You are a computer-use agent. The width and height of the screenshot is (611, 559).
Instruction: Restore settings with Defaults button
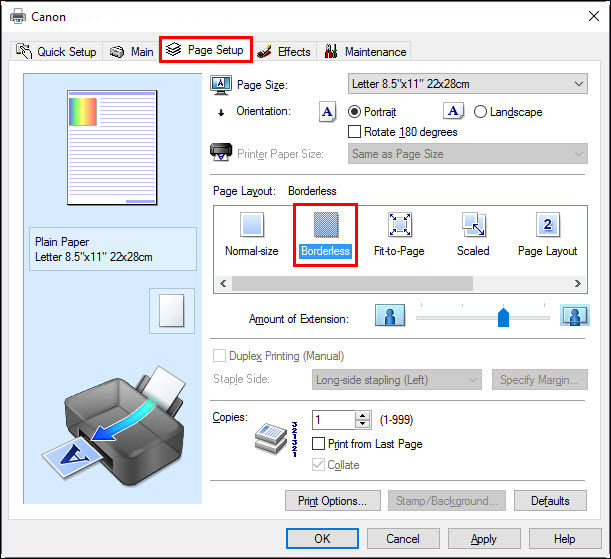tap(550, 501)
